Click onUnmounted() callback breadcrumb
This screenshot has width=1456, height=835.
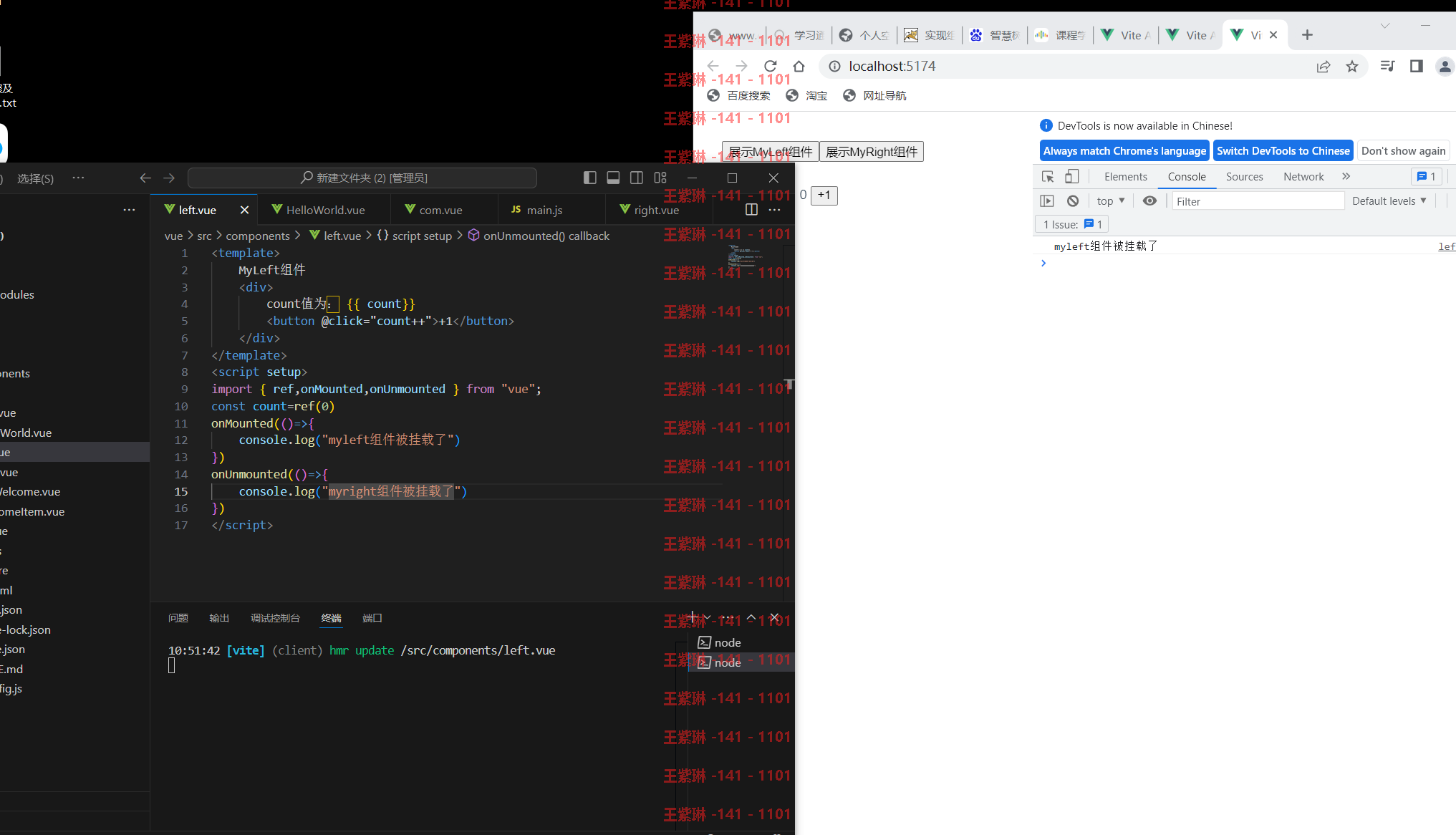coord(539,236)
